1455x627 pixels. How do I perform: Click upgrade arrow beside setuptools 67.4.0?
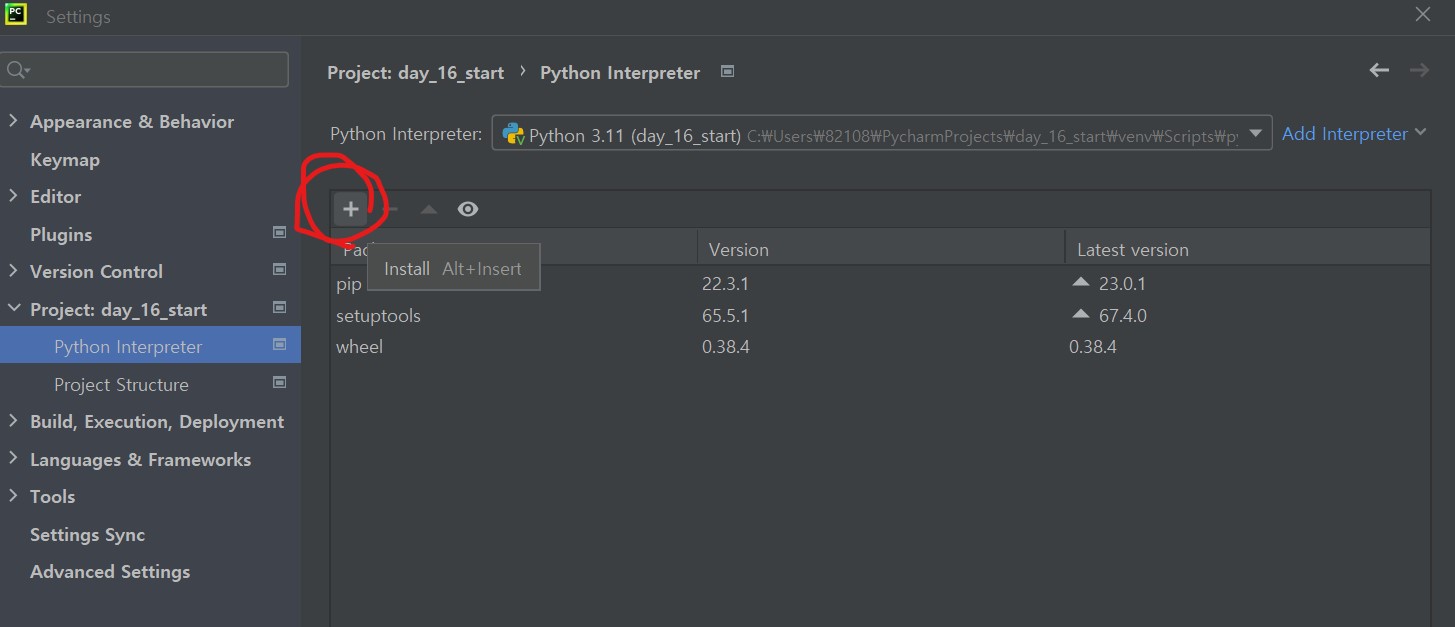1080,315
